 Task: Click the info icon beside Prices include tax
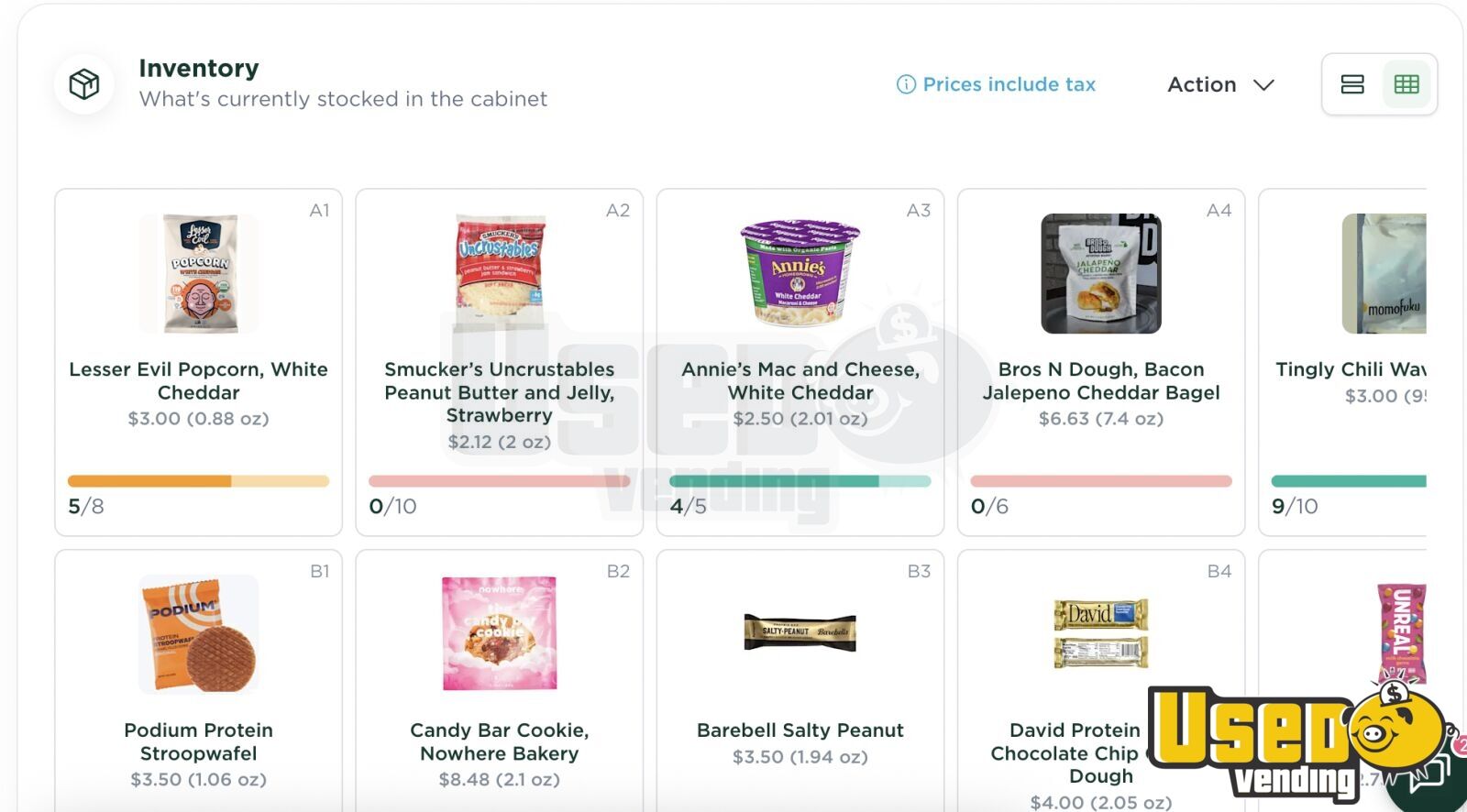(x=906, y=84)
